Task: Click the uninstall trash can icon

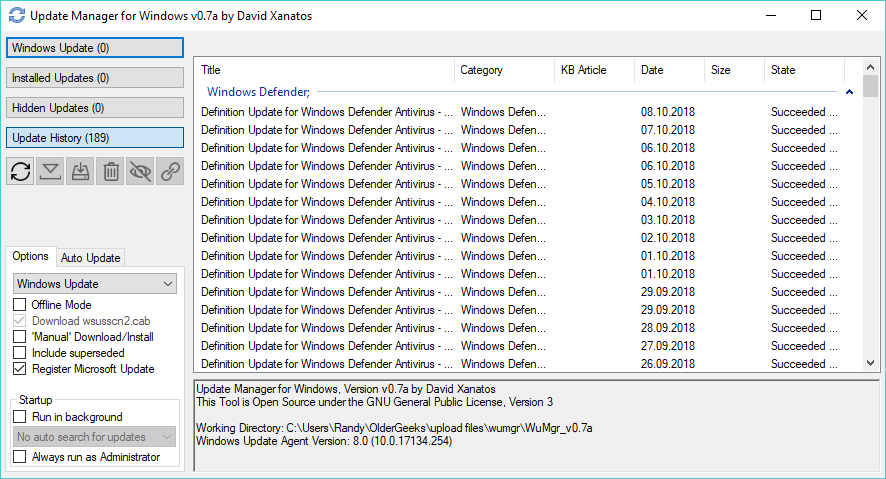Action: [x=111, y=171]
